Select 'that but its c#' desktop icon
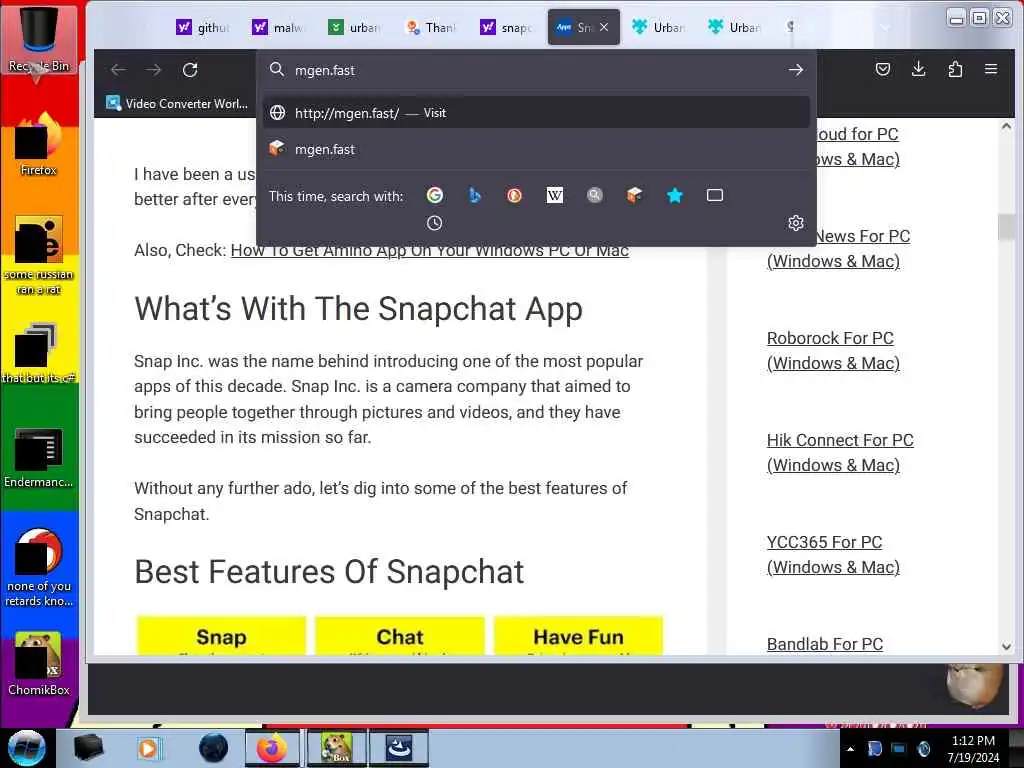1024x768 pixels. pos(39,353)
